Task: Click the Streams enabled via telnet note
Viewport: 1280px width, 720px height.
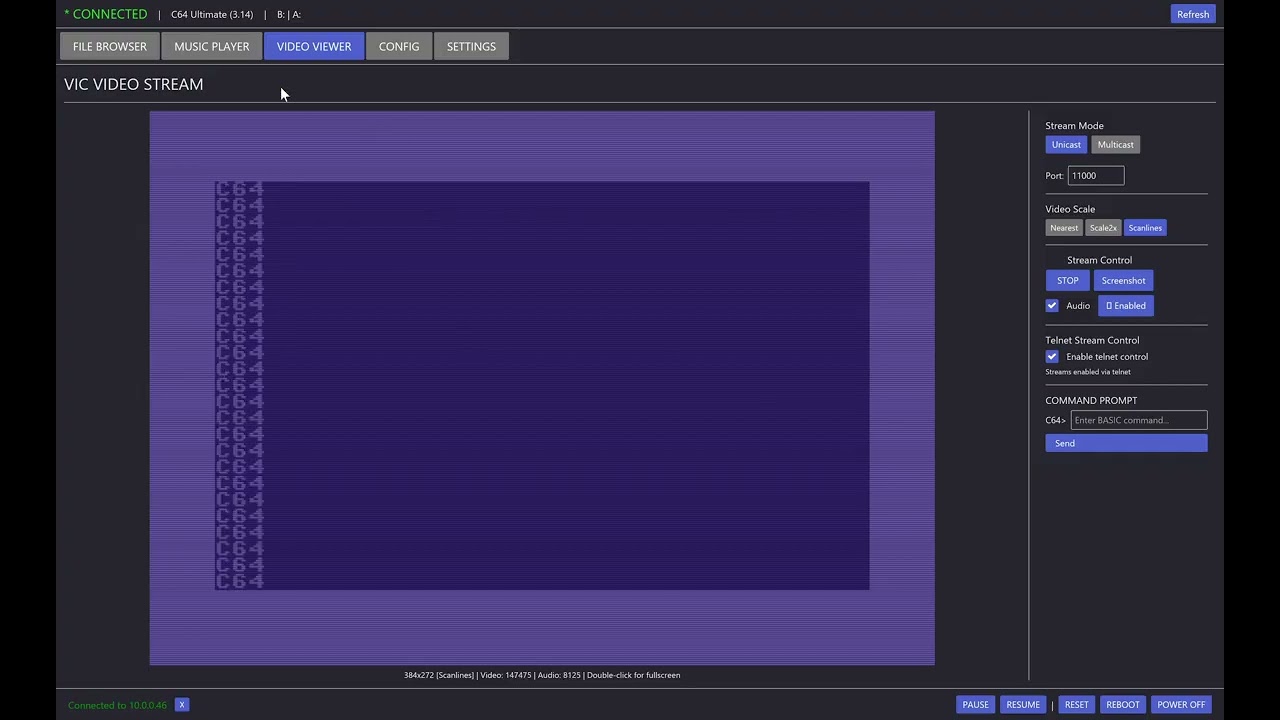Action: 1088,372
